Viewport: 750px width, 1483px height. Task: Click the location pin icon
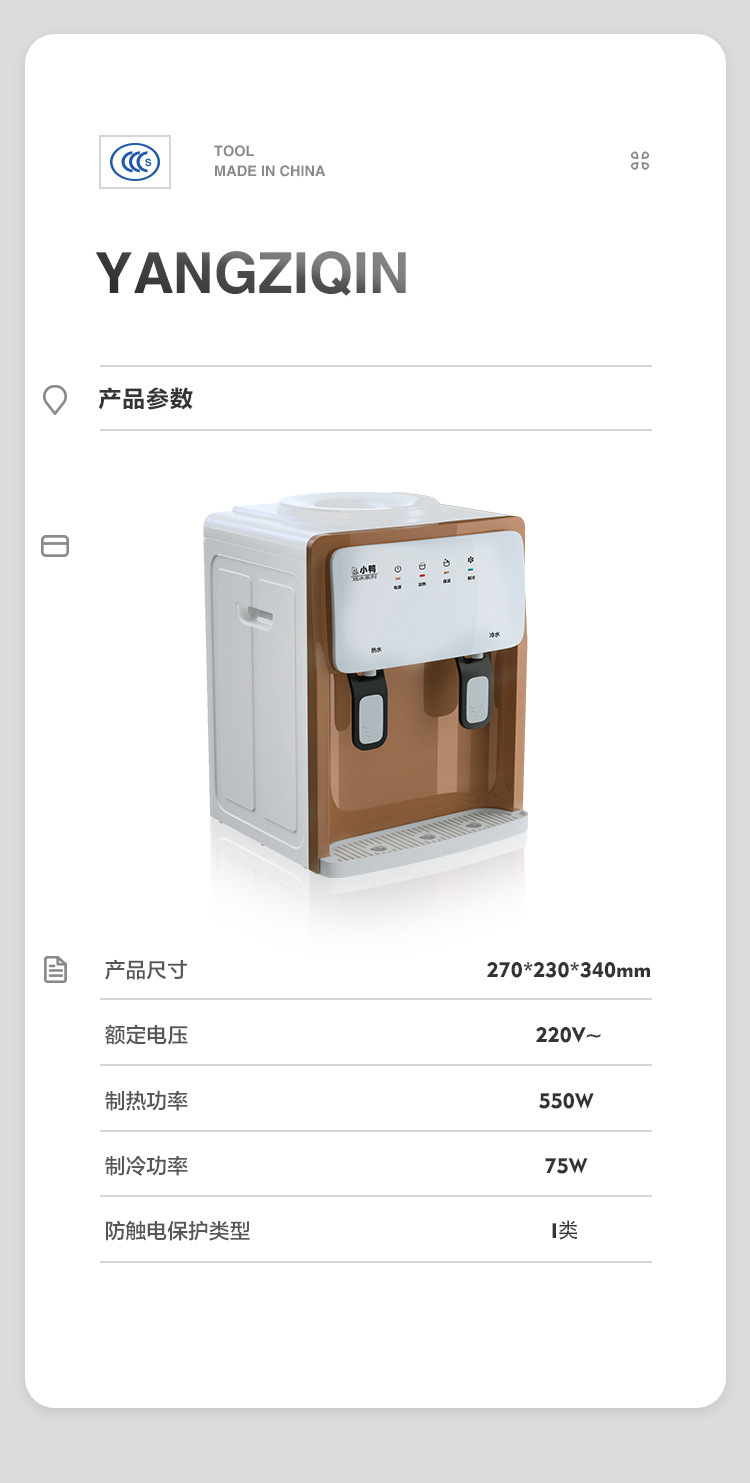[x=55, y=400]
